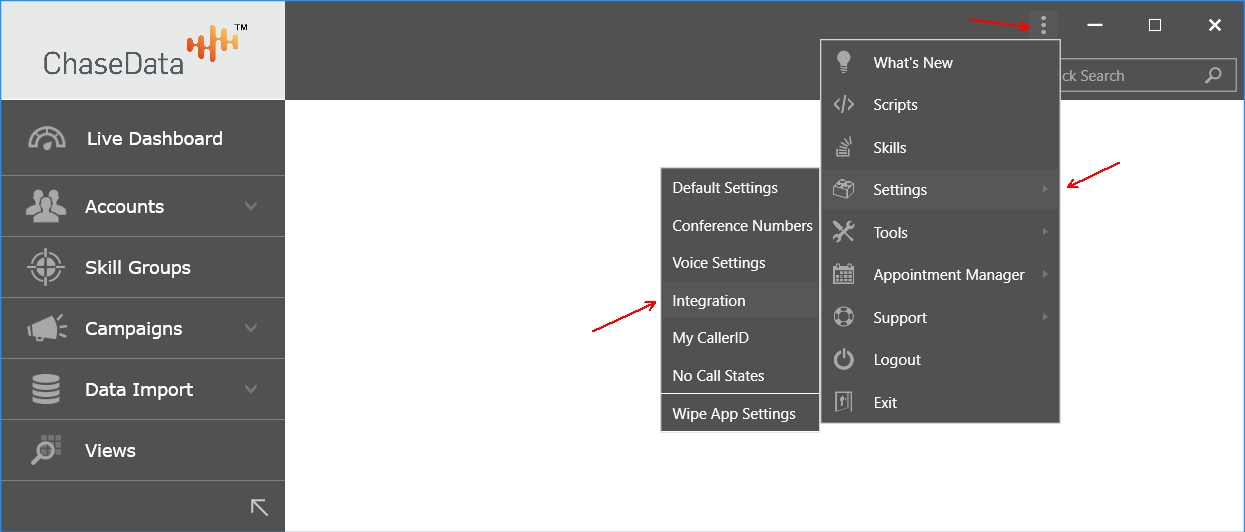Click into the Quick Search field

[x=1125, y=76]
